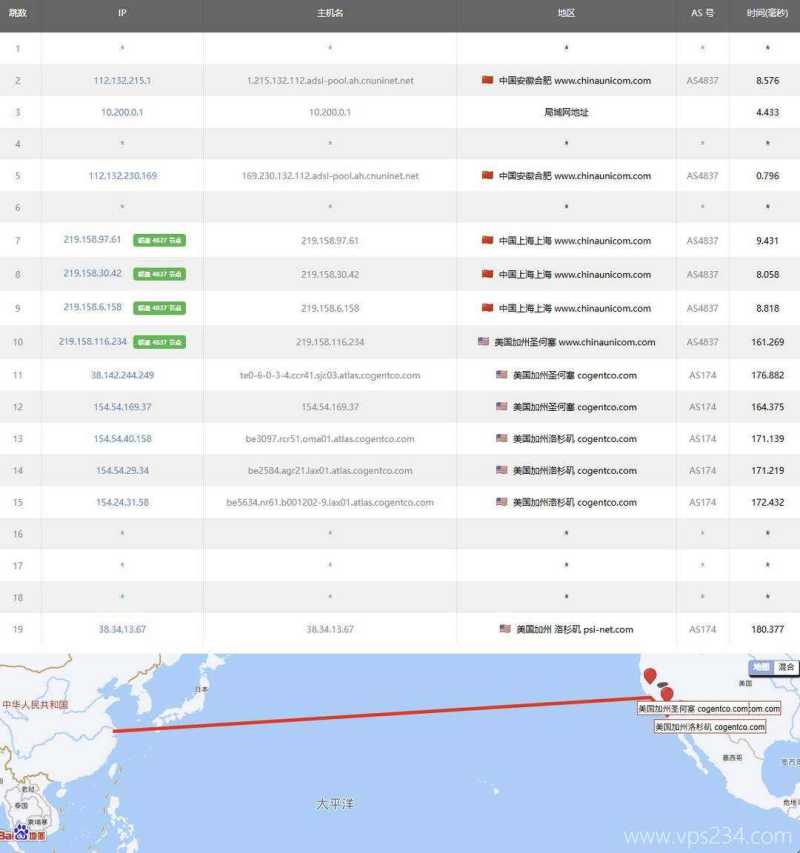
Task: Click the red map marker for San Jose
Action: point(650,676)
